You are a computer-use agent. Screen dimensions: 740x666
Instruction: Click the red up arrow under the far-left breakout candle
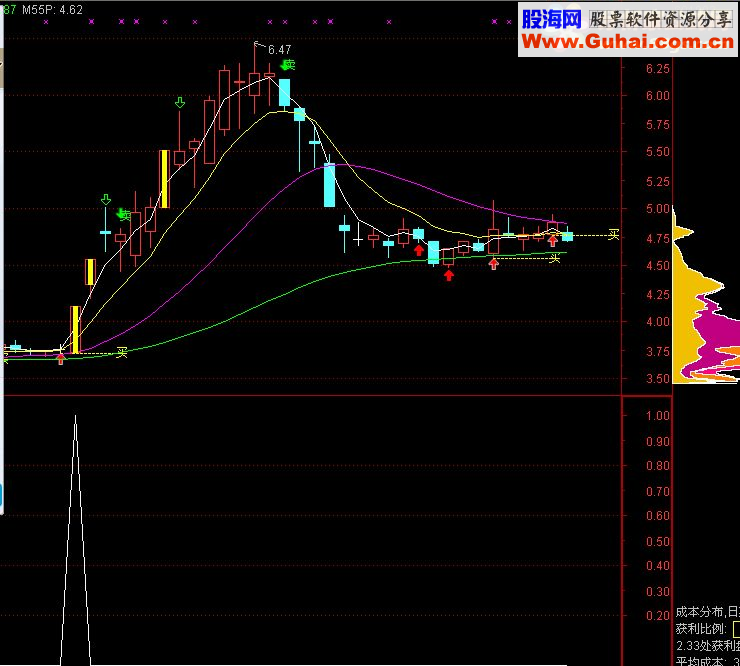[x=60, y=360]
